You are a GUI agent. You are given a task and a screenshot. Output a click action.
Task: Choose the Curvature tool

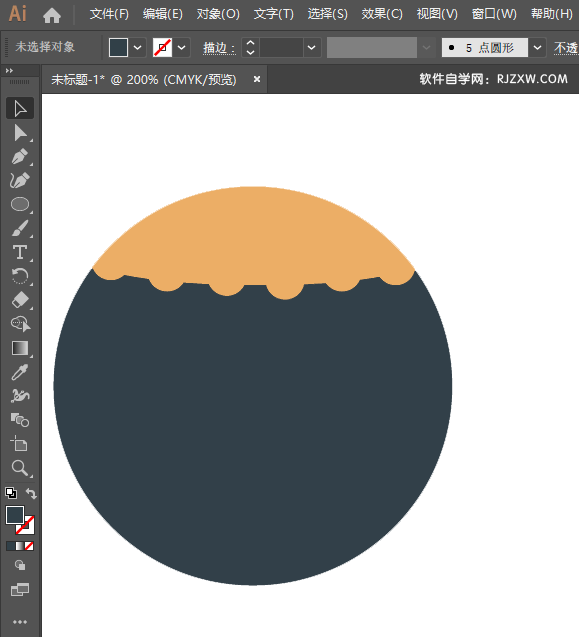20,180
